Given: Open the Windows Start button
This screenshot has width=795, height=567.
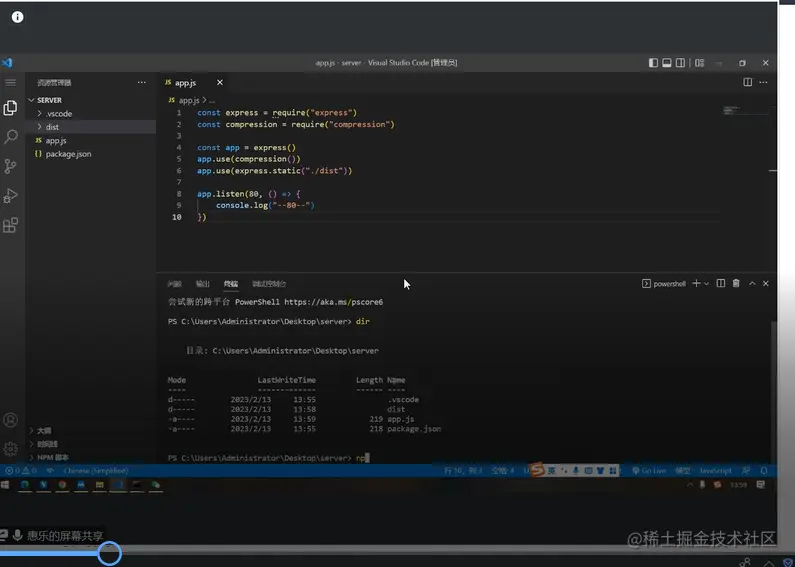Looking at the screenshot, I should pyautogui.click(x=5, y=485).
